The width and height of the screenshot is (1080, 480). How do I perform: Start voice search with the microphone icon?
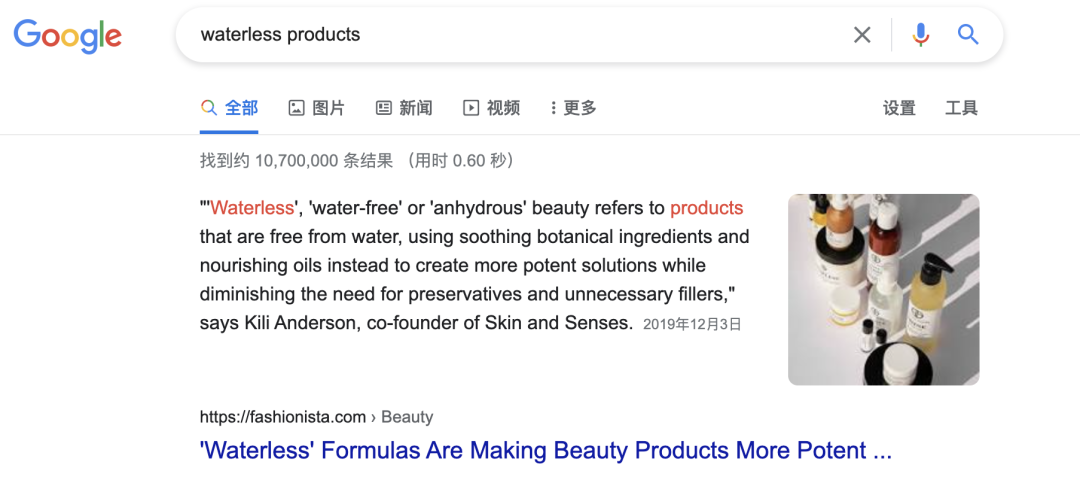(920, 34)
